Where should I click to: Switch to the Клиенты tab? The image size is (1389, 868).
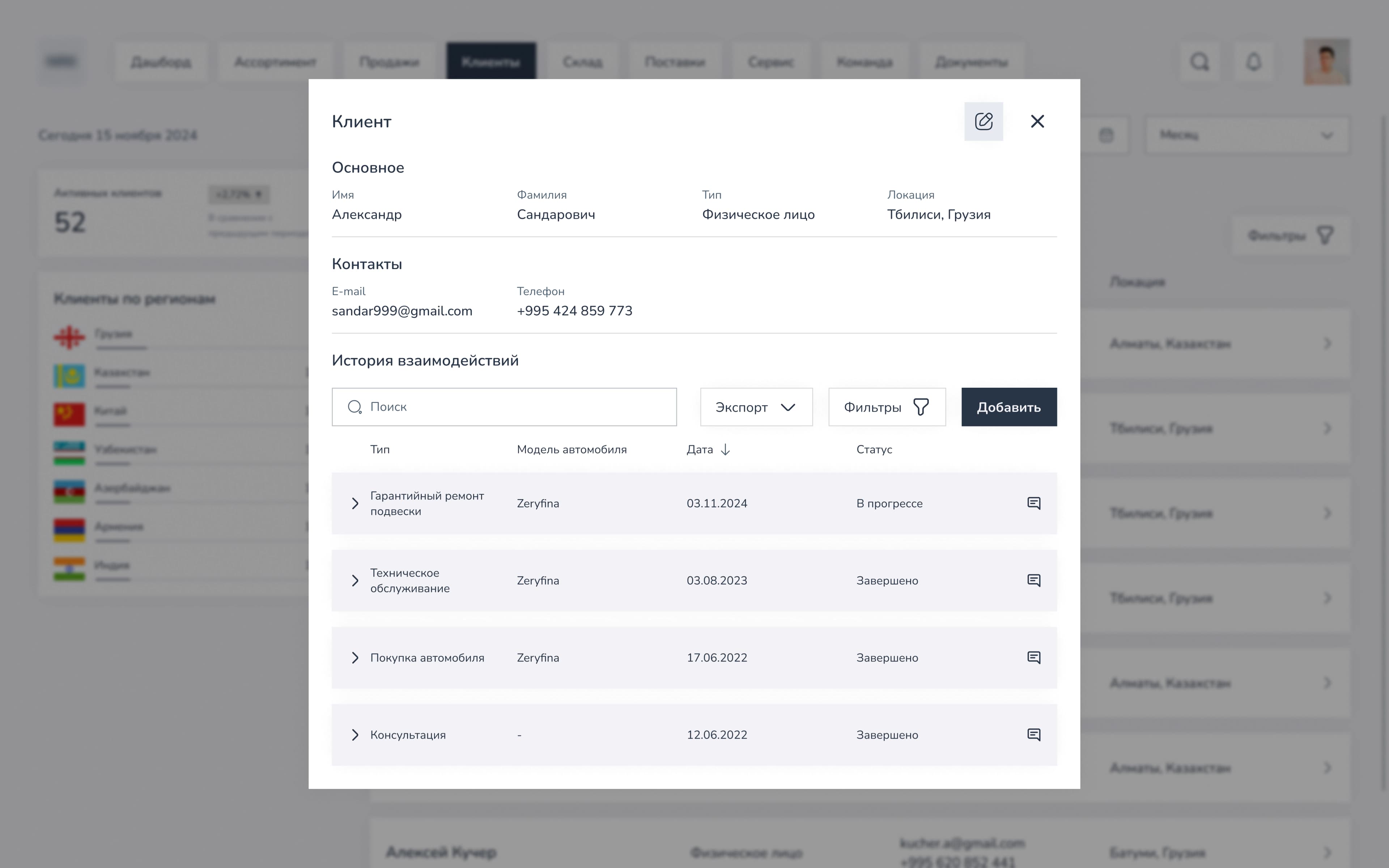tap(491, 61)
